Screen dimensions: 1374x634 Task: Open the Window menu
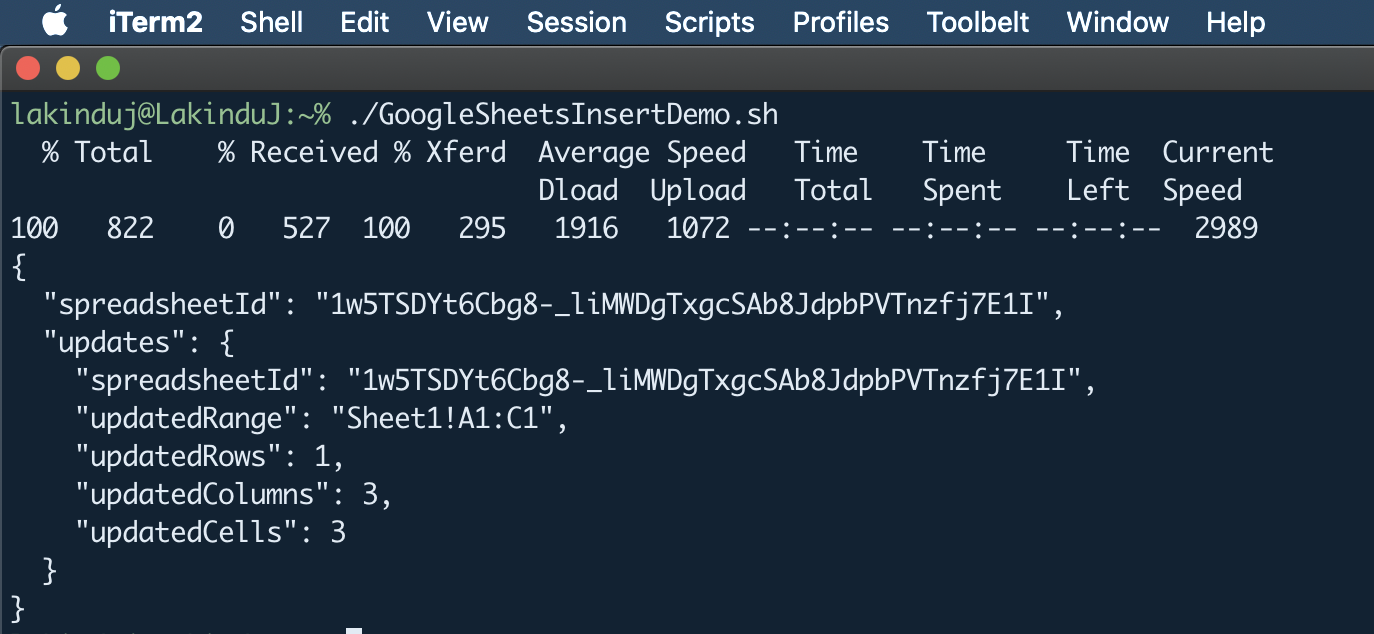tap(1118, 22)
